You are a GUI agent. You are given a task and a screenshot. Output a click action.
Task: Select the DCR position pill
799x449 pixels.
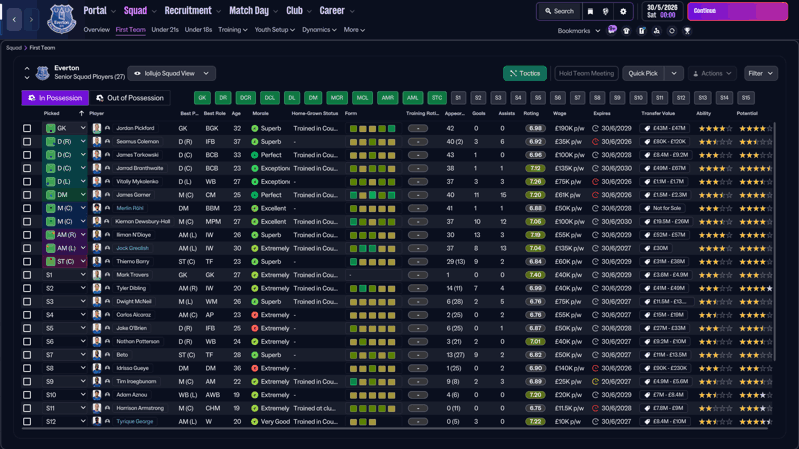coord(246,98)
